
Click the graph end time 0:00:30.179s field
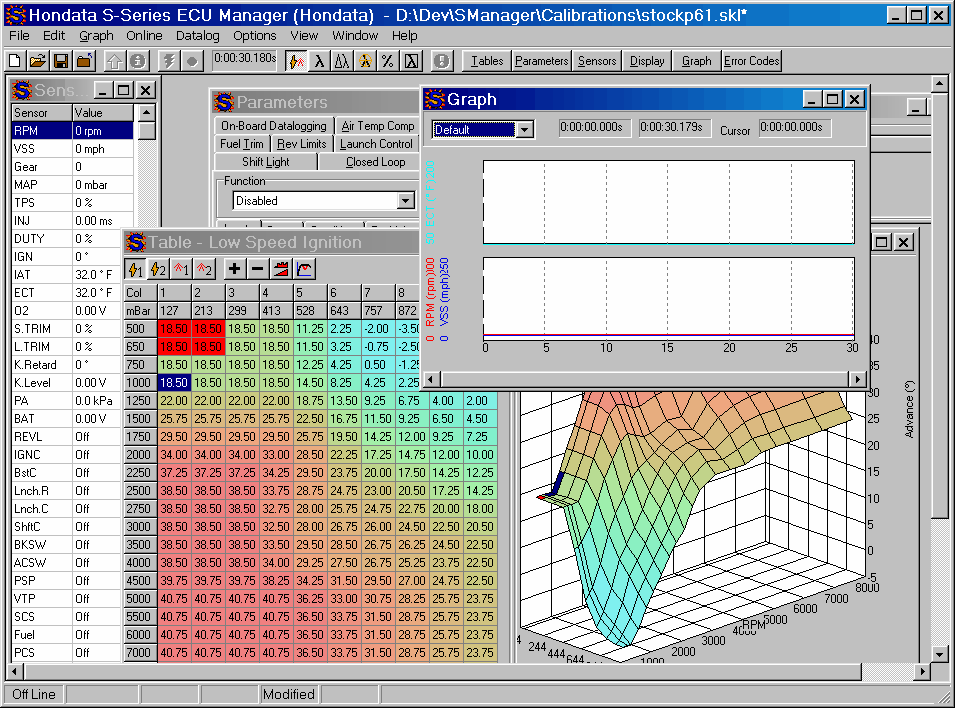674,127
